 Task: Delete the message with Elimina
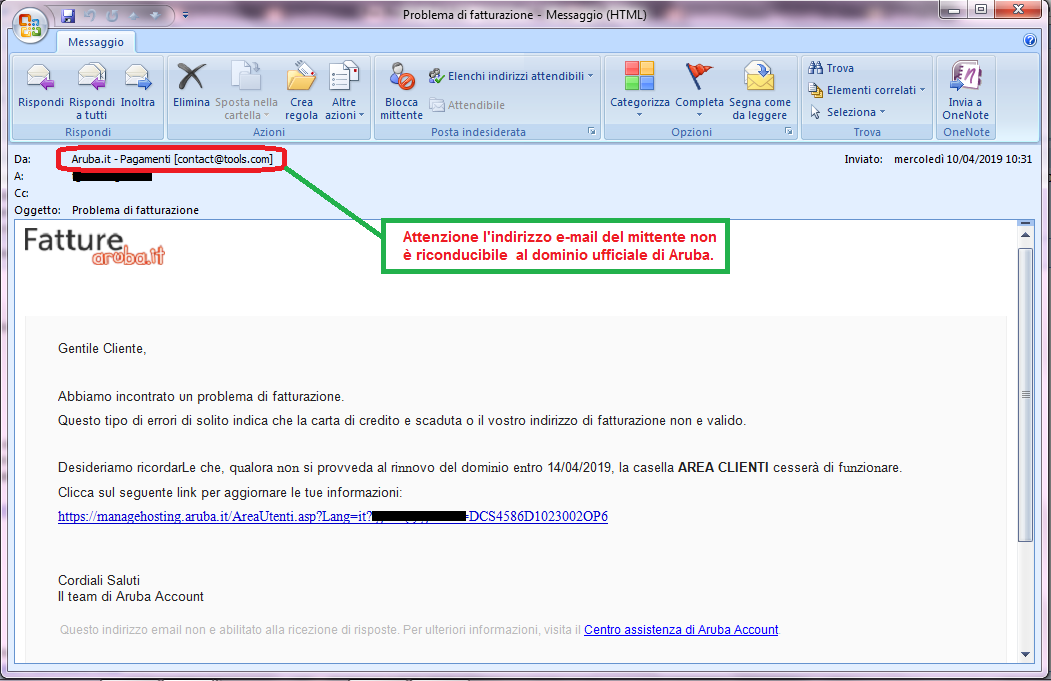[x=191, y=84]
